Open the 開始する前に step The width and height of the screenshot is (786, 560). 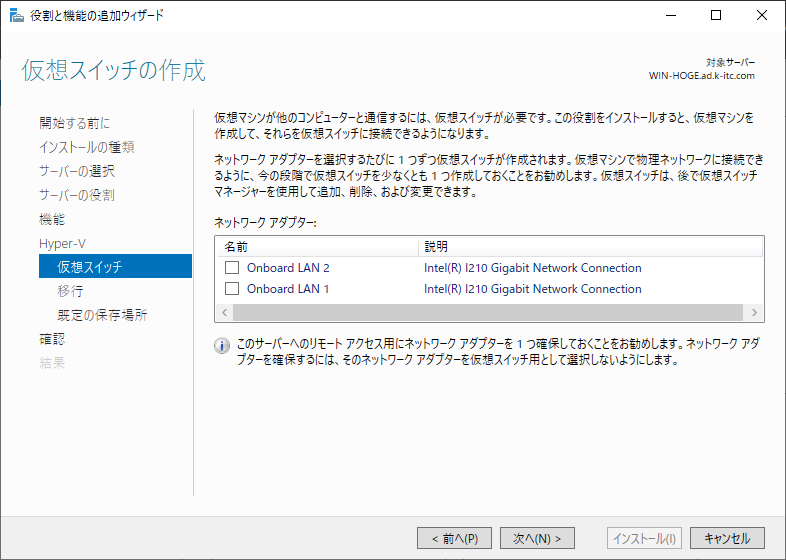75,123
